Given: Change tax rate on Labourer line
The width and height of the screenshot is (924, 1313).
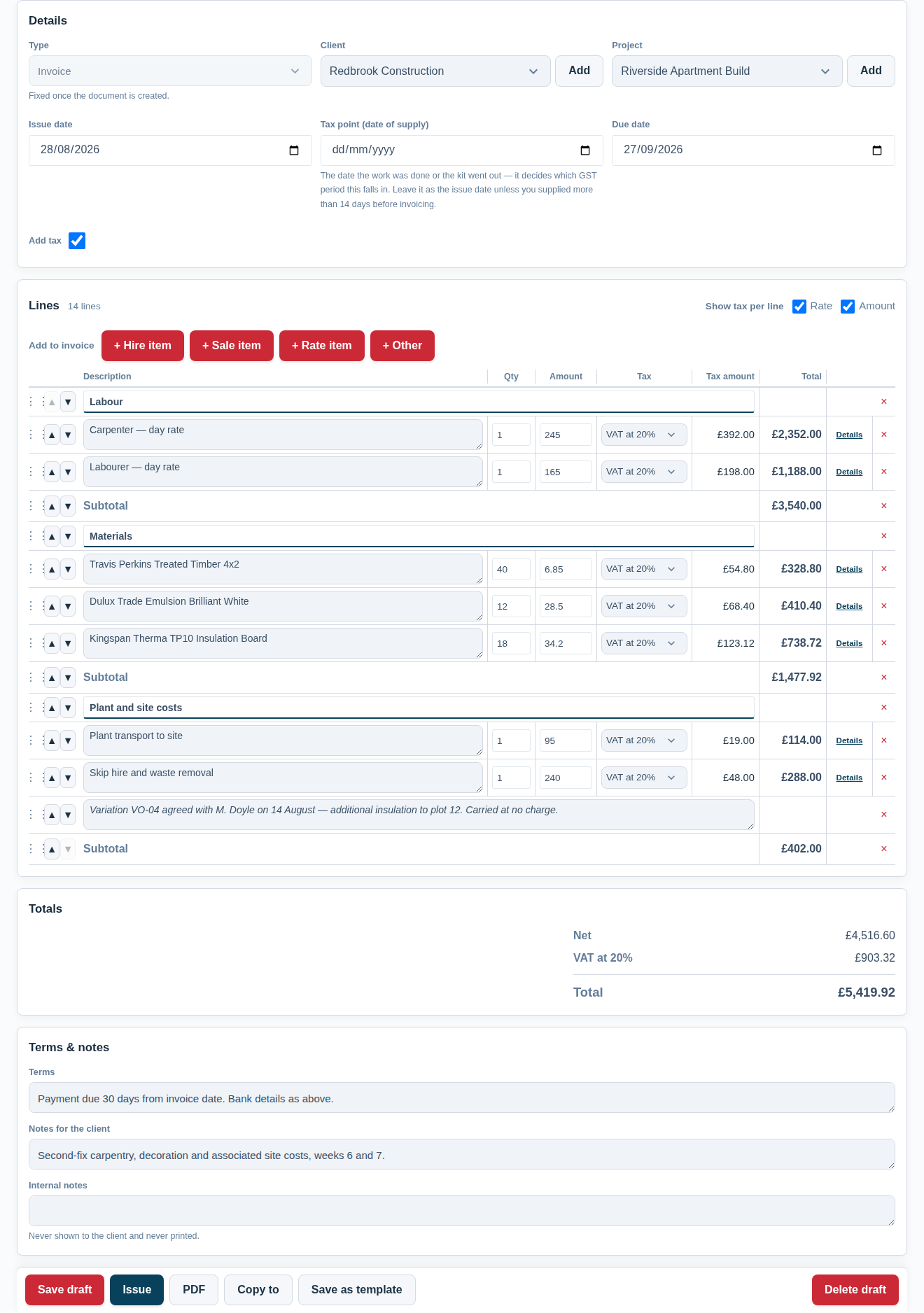Looking at the screenshot, I should pos(644,472).
